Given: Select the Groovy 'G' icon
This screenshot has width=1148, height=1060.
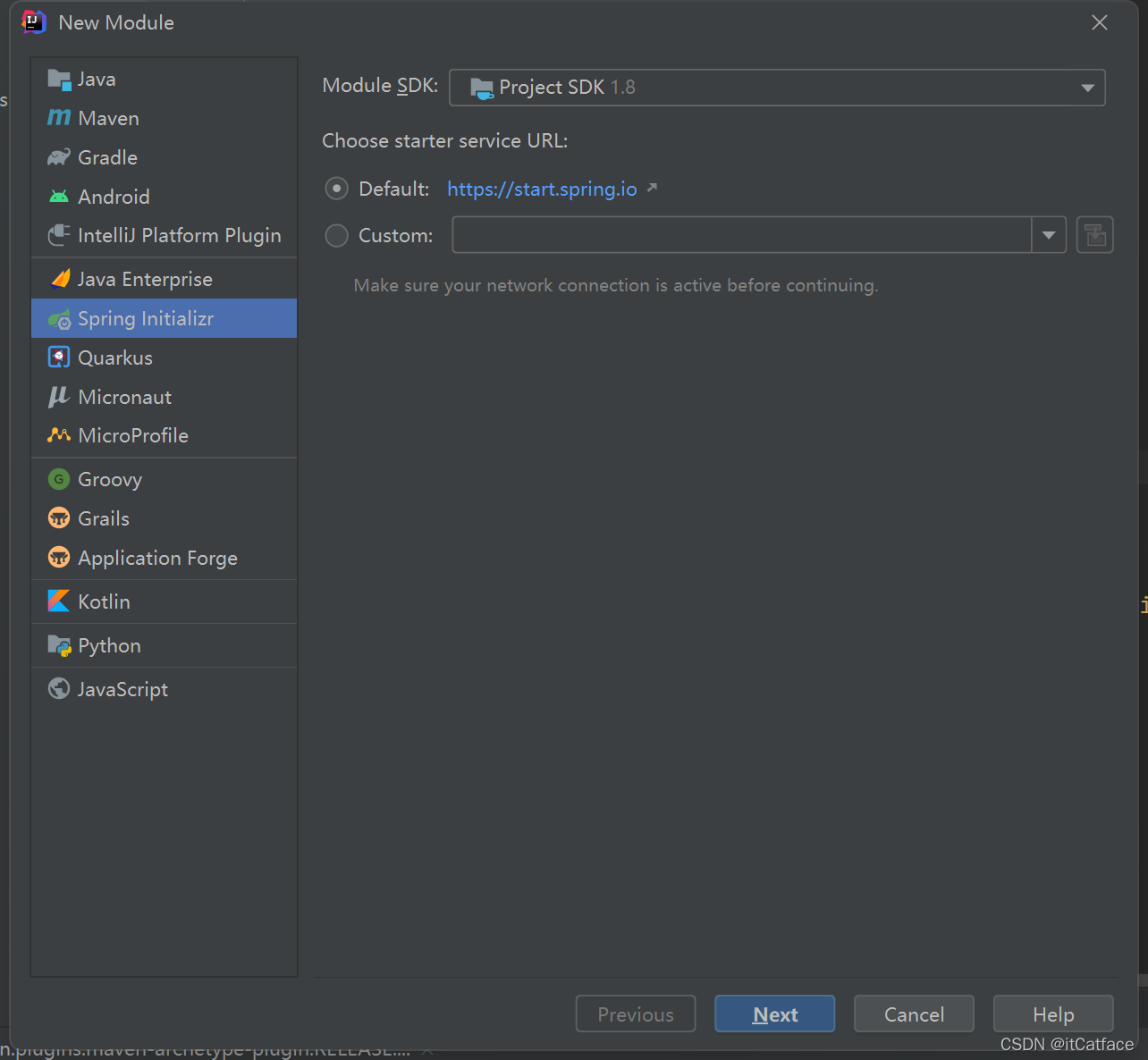Looking at the screenshot, I should (59, 479).
